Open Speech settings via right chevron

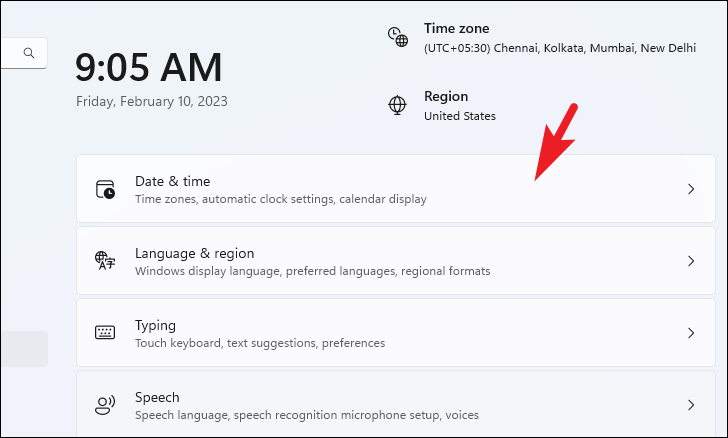pos(691,405)
